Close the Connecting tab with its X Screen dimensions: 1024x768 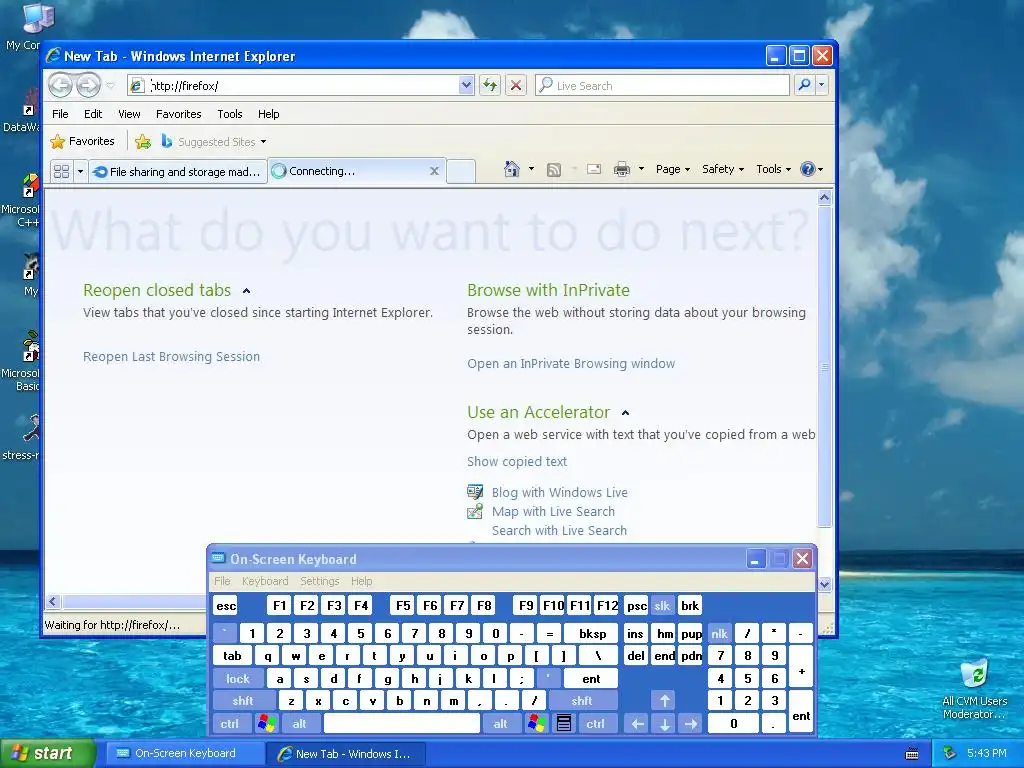point(434,171)
